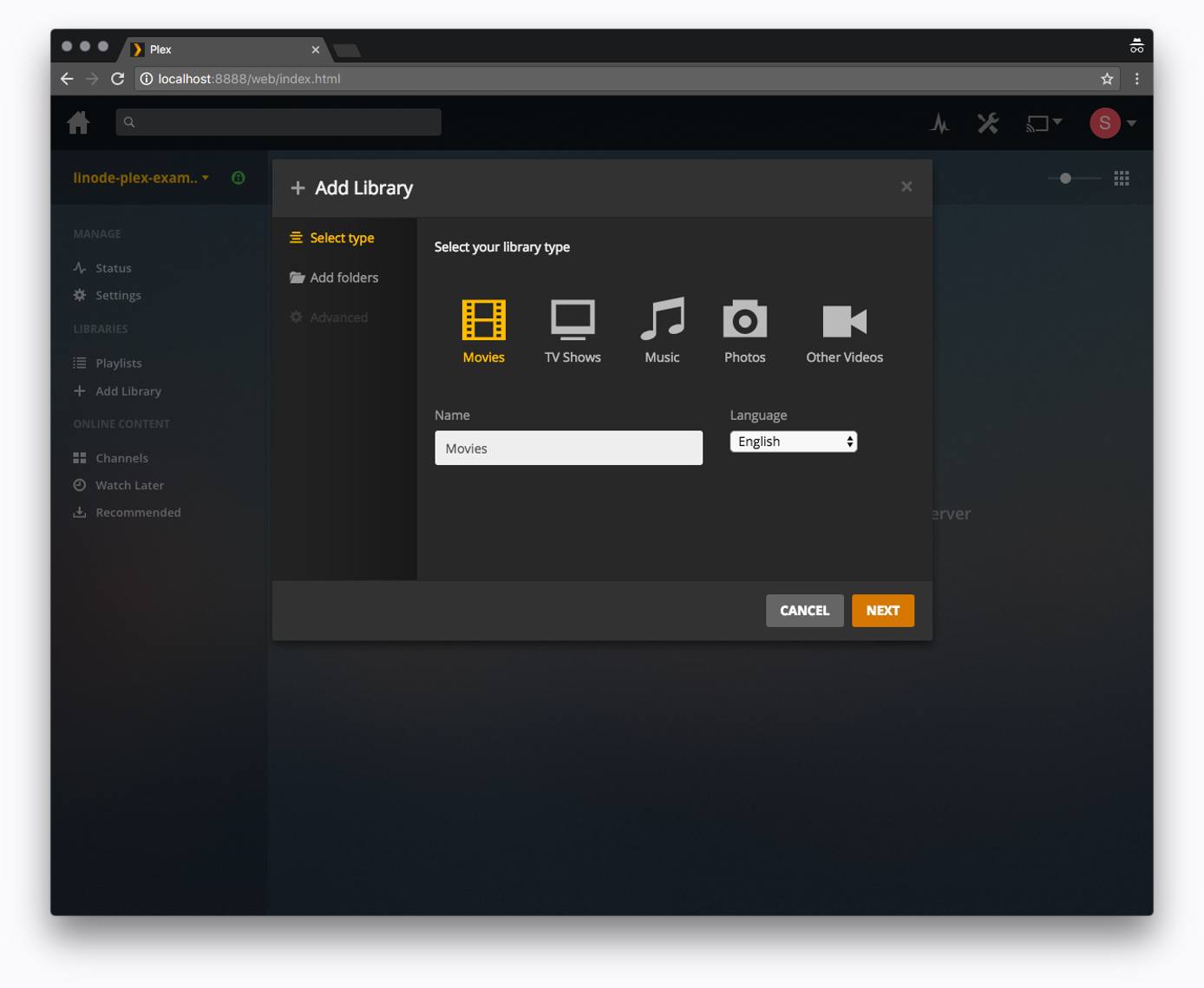Expand the server name dropdown linode-plex-exam
Viewport: 1204px width, 988px height.
(x=141, y=177)
